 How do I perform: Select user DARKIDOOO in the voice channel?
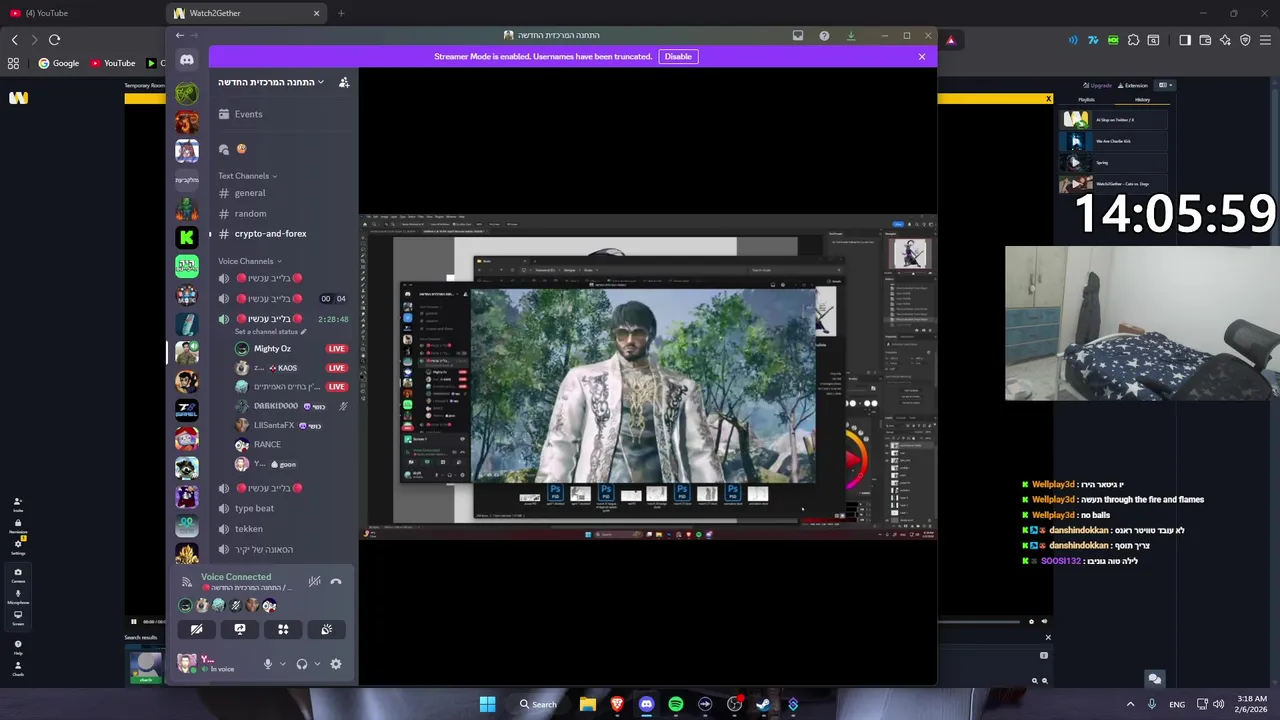(x=275, y=406)
